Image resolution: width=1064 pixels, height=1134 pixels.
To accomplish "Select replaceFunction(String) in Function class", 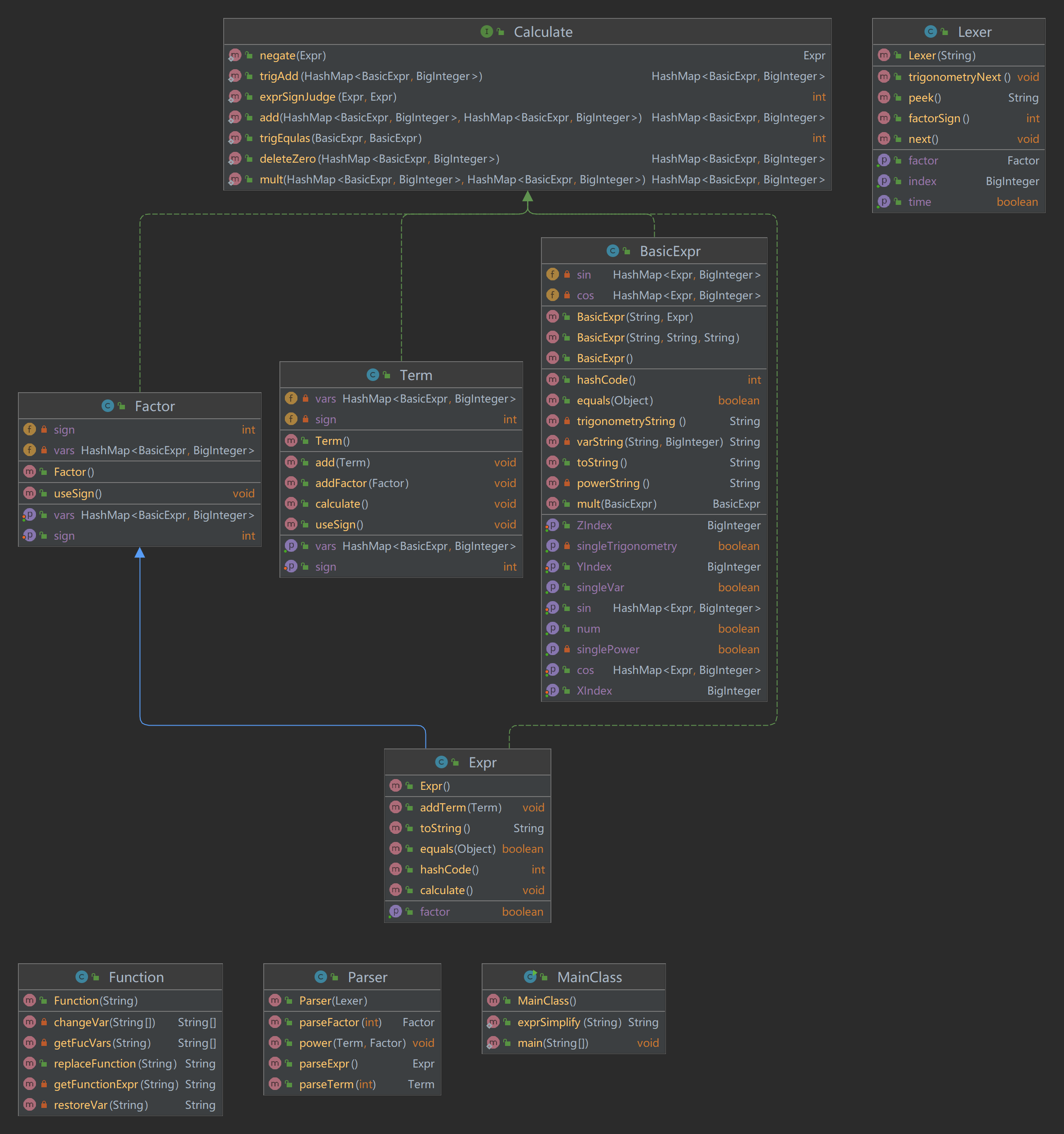I will [115, 1064].
